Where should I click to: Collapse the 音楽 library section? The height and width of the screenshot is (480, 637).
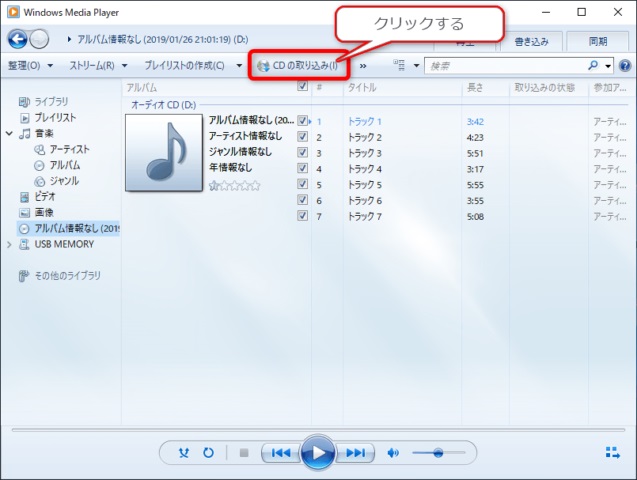click(x=9, y=133)
